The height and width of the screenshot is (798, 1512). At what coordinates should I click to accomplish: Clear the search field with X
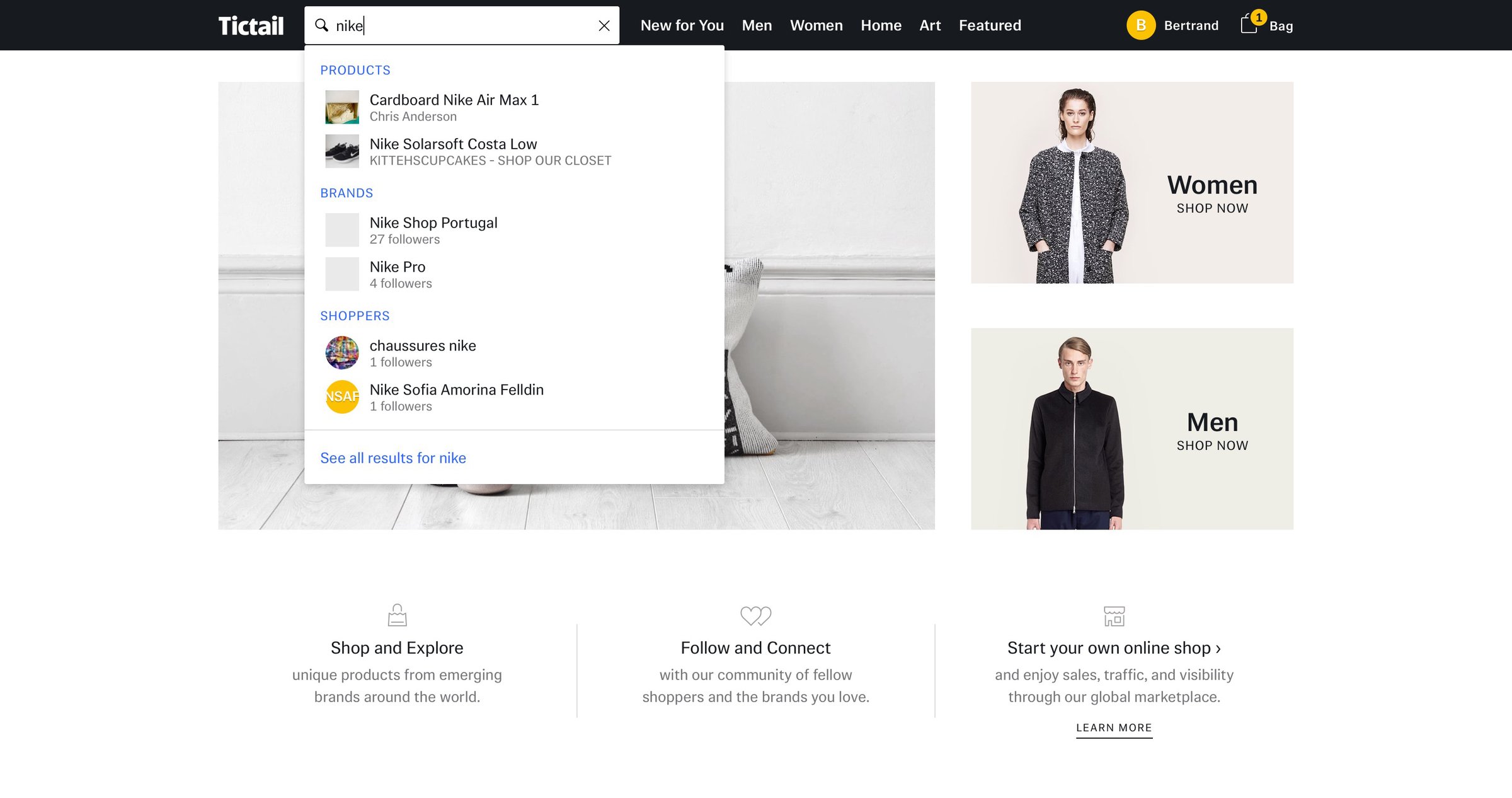(x=604, y=26)
